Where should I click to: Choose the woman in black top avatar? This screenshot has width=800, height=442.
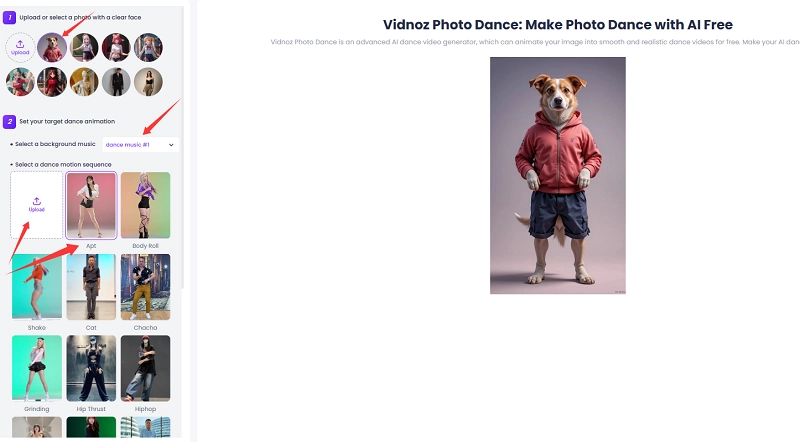148,82
